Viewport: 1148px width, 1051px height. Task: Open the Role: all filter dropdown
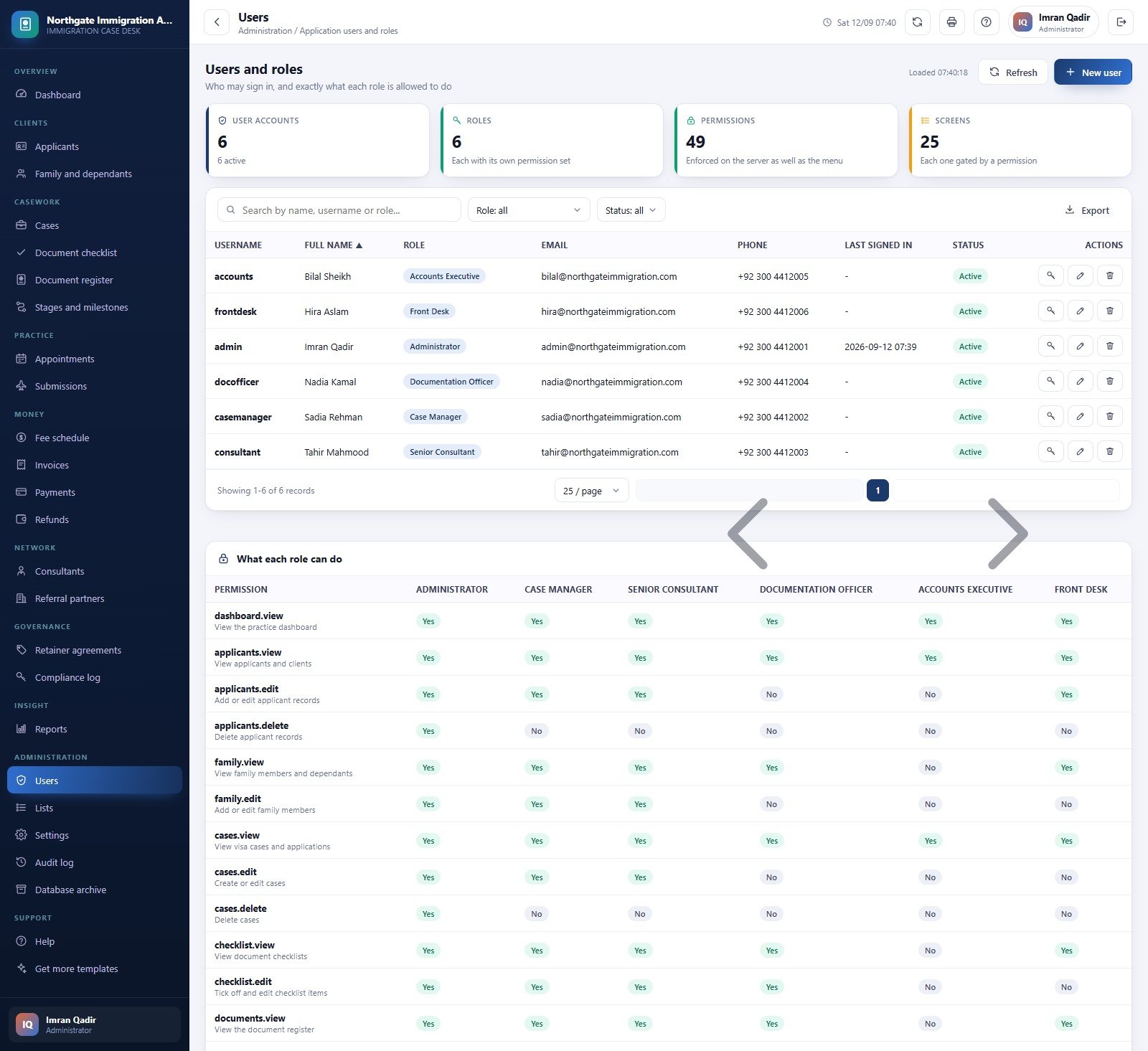pos(529,210)
